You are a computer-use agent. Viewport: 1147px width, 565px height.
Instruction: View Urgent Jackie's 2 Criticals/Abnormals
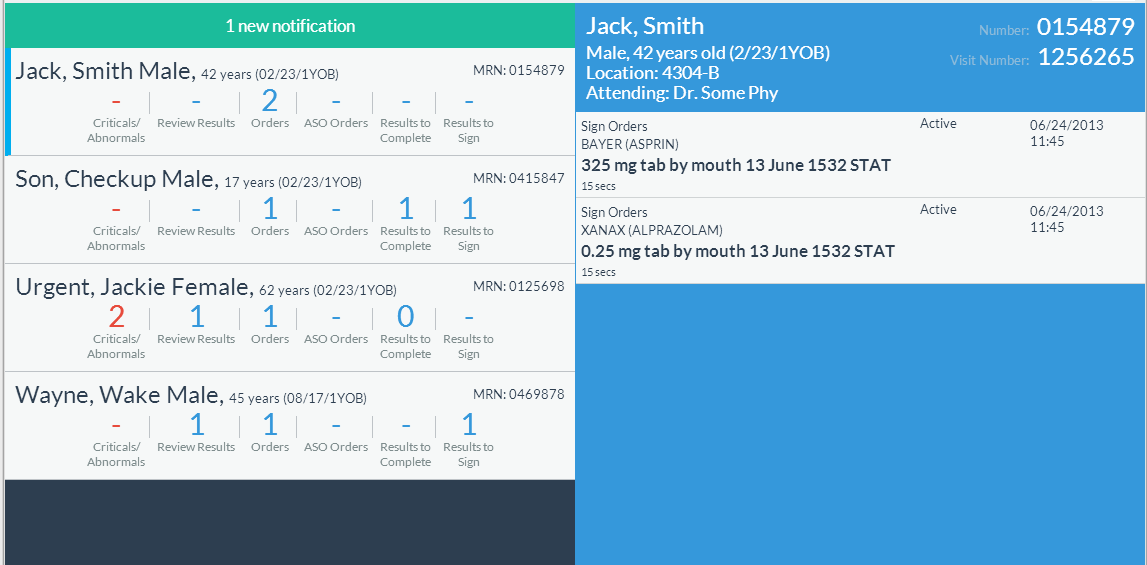116,317
